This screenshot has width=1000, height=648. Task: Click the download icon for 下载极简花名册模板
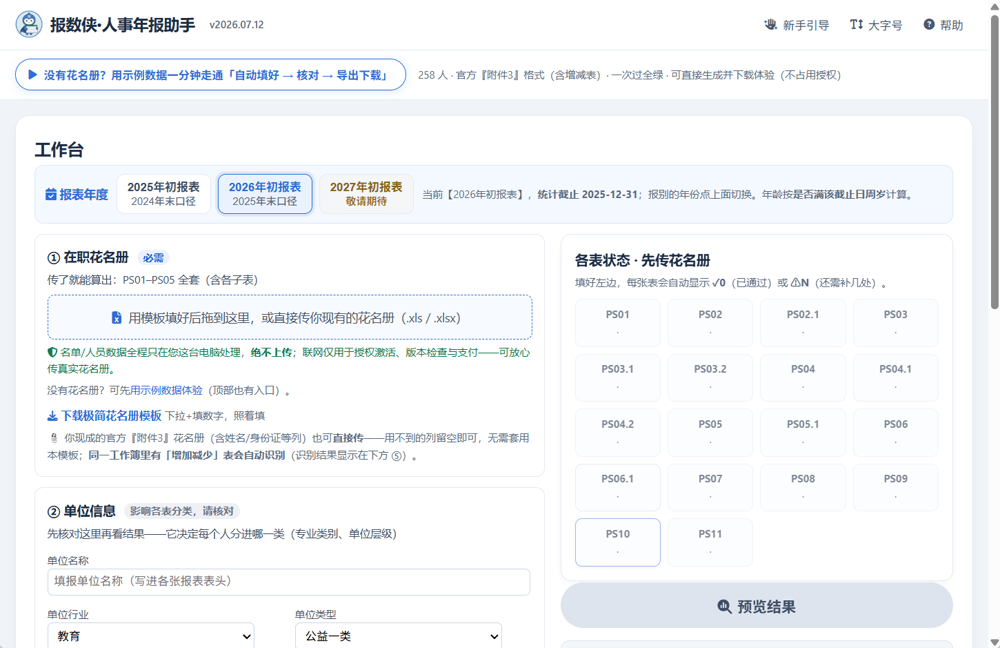tap(52, 416)
